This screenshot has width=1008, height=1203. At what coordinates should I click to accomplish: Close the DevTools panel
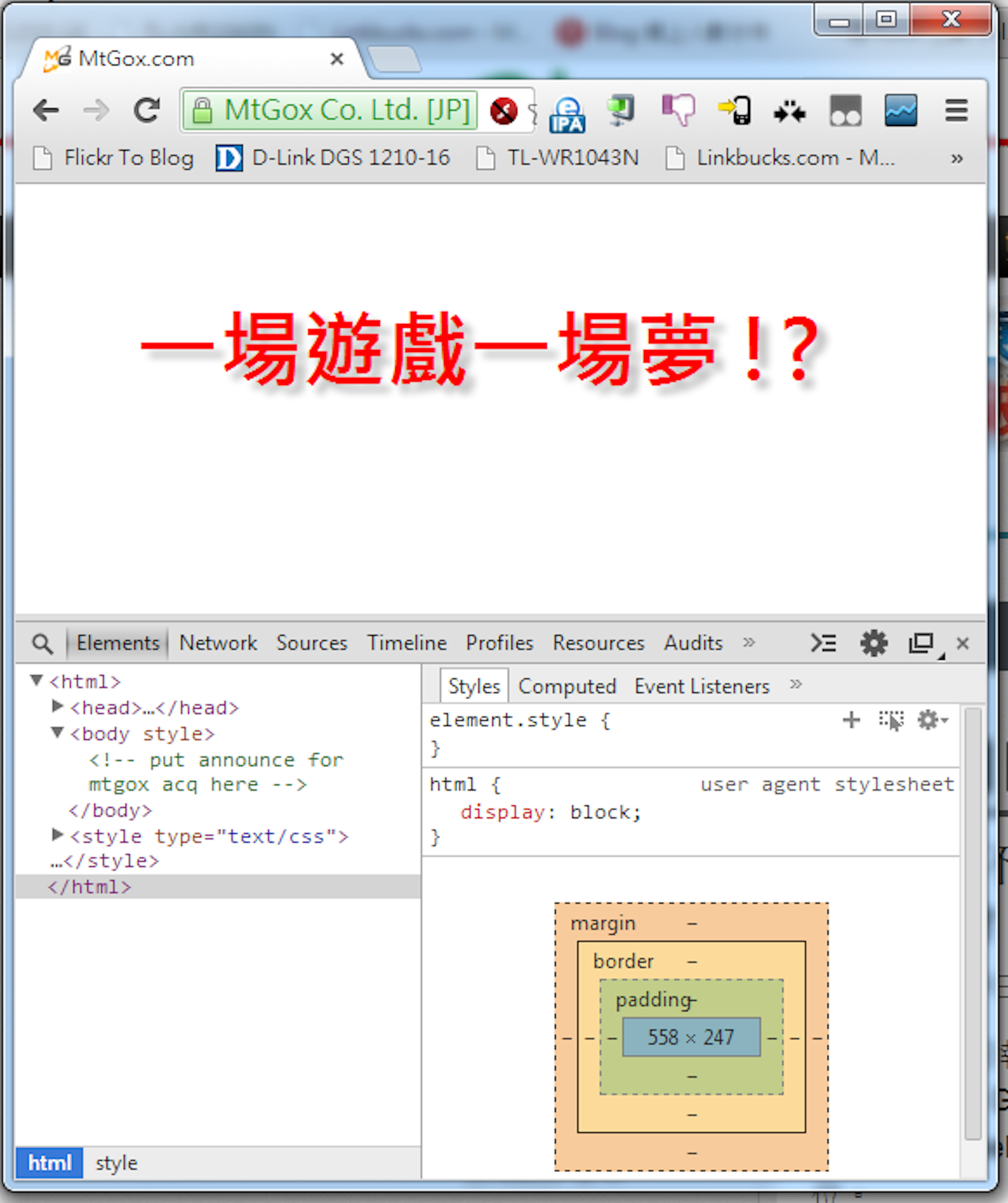pyautogui.click(x=963, y=643)
